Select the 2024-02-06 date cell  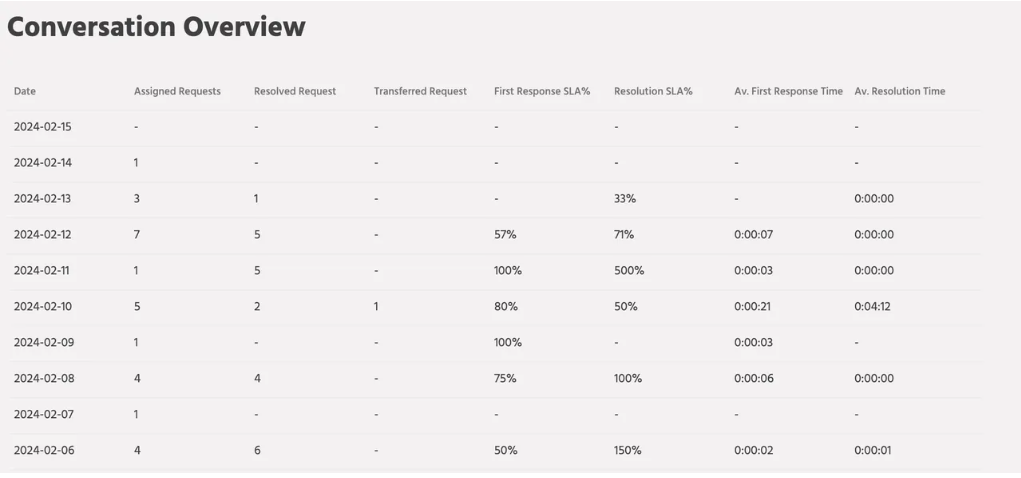[x=42, y=451]
